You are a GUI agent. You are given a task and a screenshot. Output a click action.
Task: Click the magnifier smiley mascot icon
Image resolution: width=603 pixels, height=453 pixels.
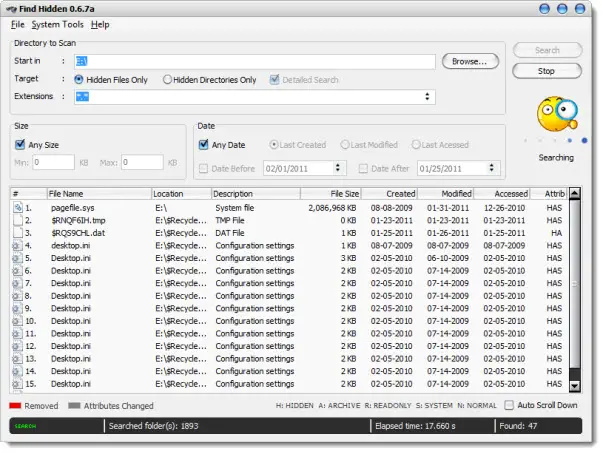point(557,114)
